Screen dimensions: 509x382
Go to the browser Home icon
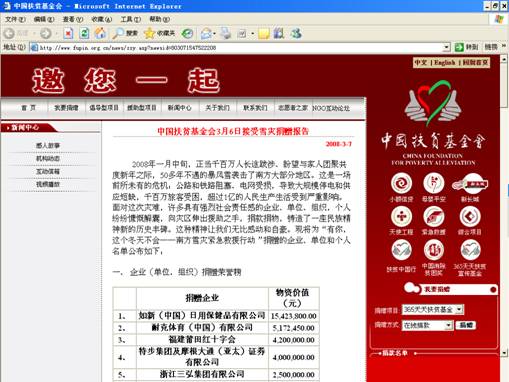point(100,33)
